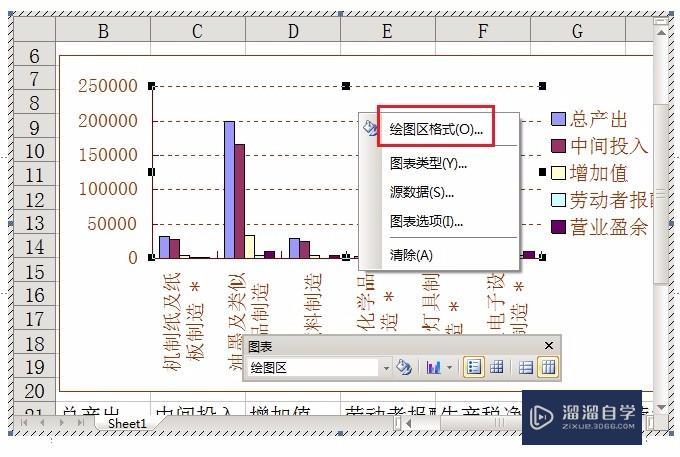Select row 20 header
This screenshot has width=680, height=457.
coord(34,390)
